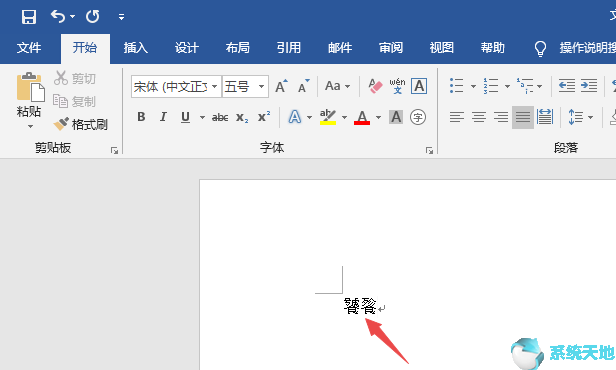Screen dimensions: 616x370
Task: Decrease paragraph indent
Action: click(x=567, y=86)
